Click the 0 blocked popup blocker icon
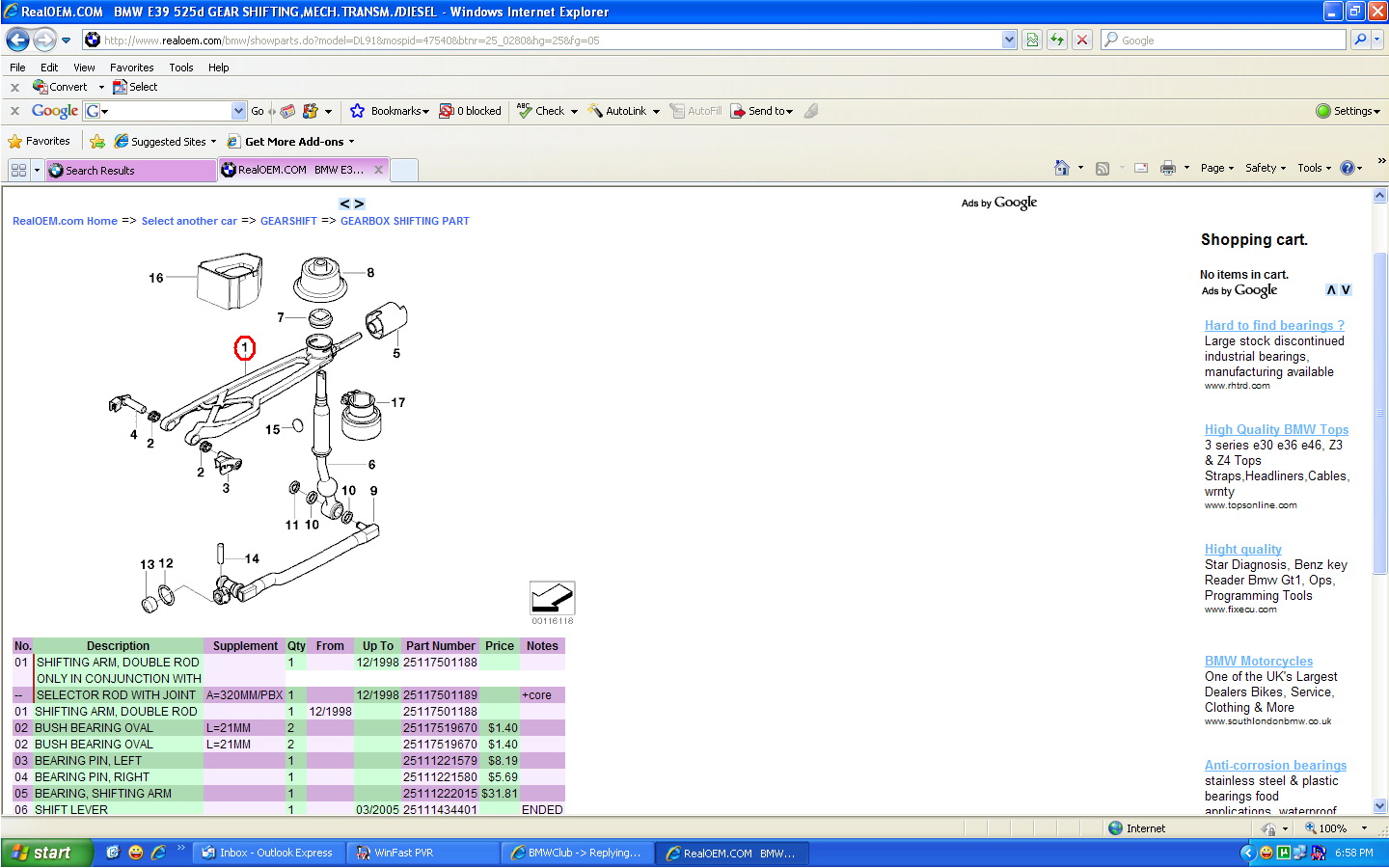 coord(446,111)
